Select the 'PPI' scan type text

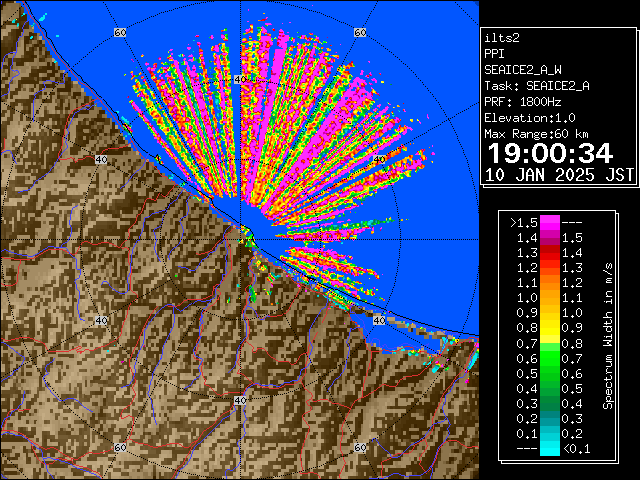494,54
